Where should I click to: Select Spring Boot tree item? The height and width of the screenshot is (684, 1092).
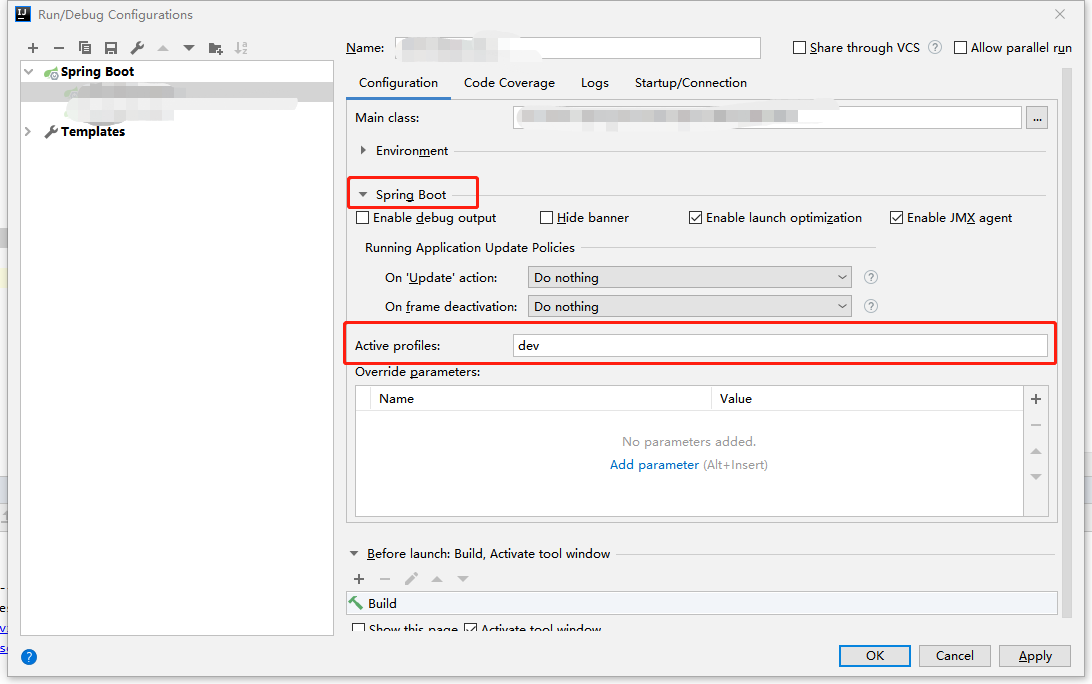click(97, 72)
